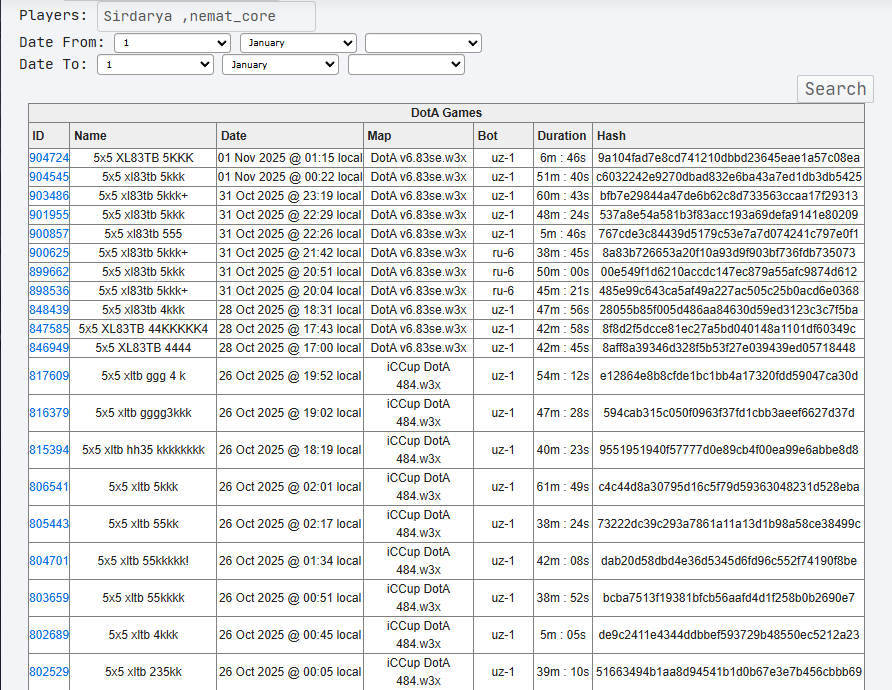
Task: Click duration 6m : 46s
Action: [563, 158]
